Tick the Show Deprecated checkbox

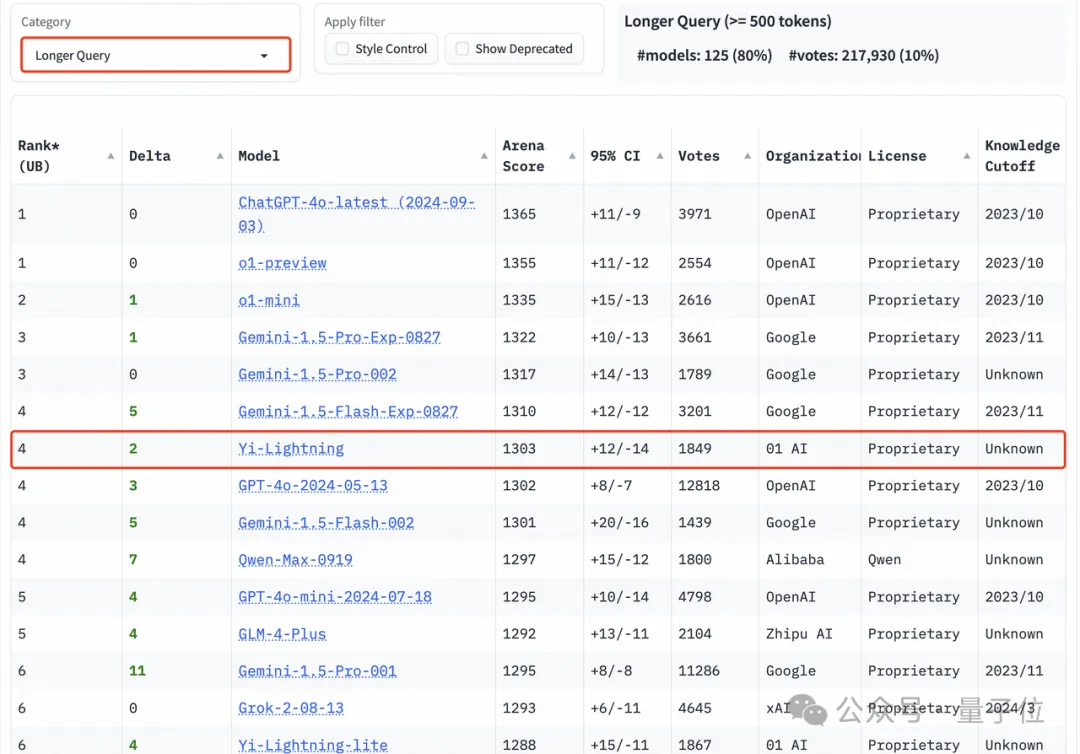click(462, 49)
